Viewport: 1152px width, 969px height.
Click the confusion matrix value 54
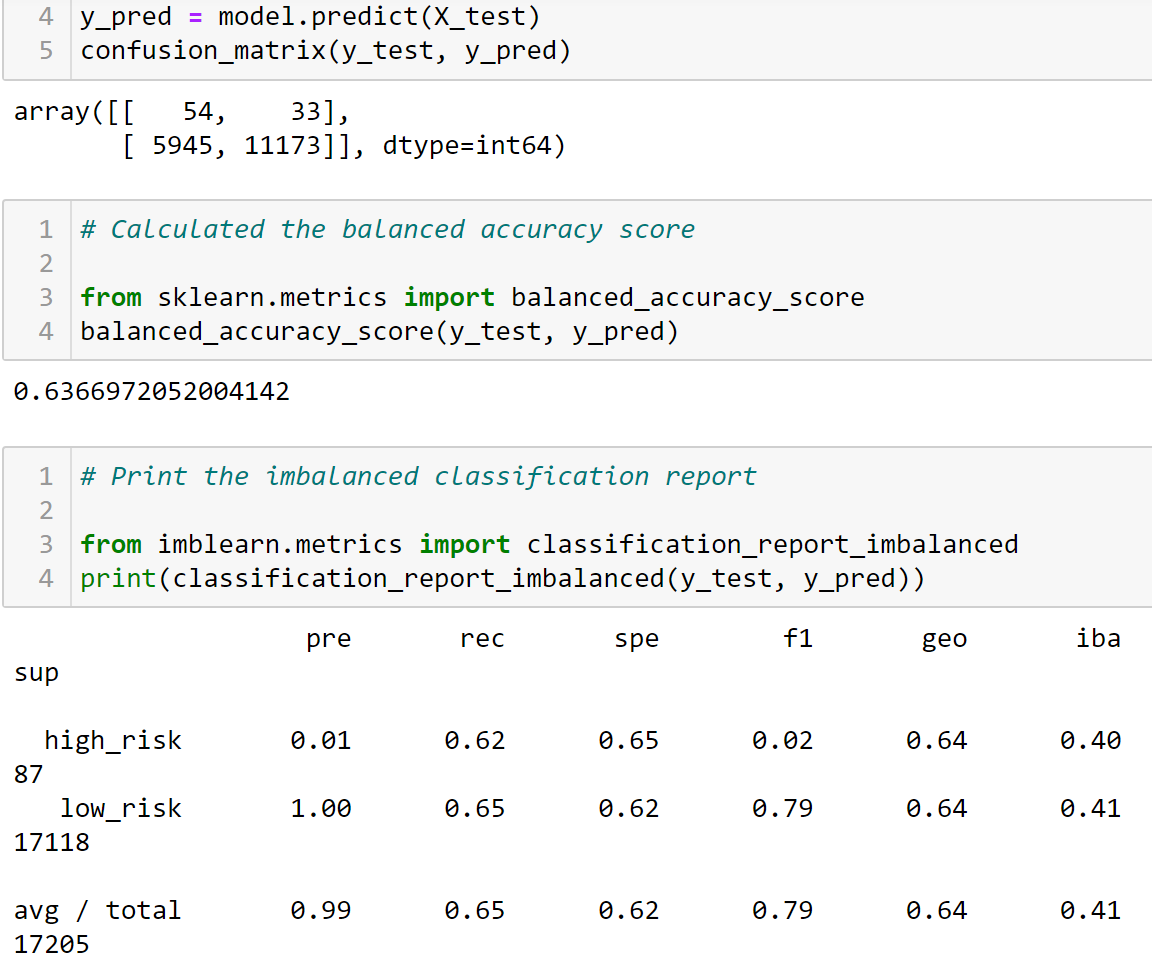pos(198,112)
